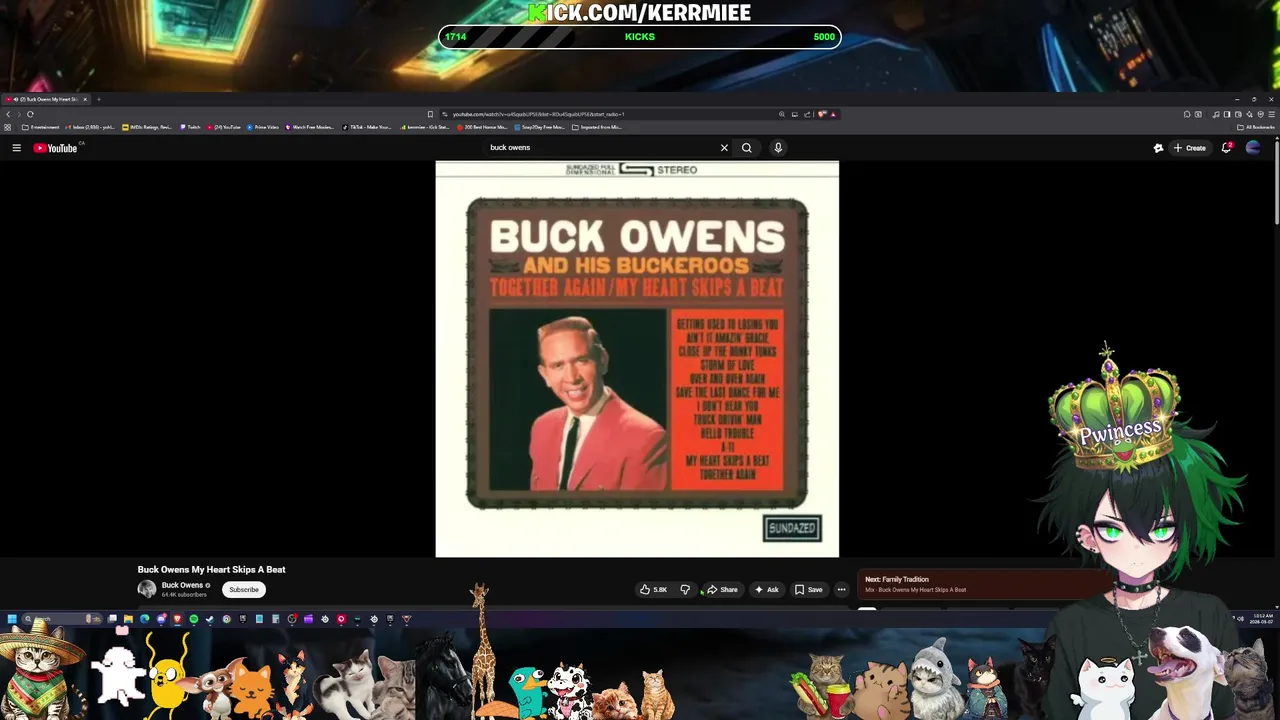Open the Twitch bookmark
The height and width of the screenshot is (720, 1280).
(x=190, y=127)
